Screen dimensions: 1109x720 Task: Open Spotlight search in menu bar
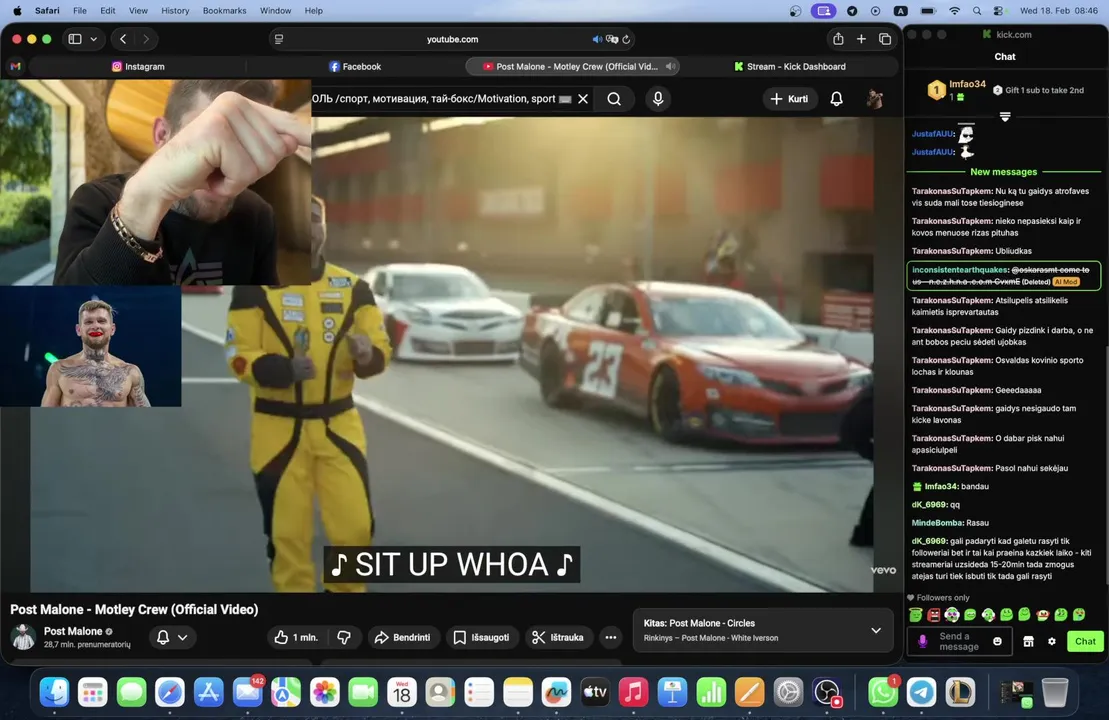pos(977,11)
